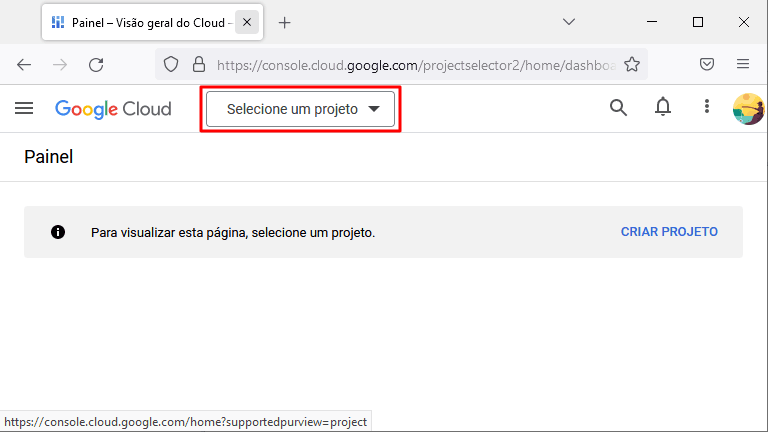Go back with the browser back arrow

click(24, 65)
